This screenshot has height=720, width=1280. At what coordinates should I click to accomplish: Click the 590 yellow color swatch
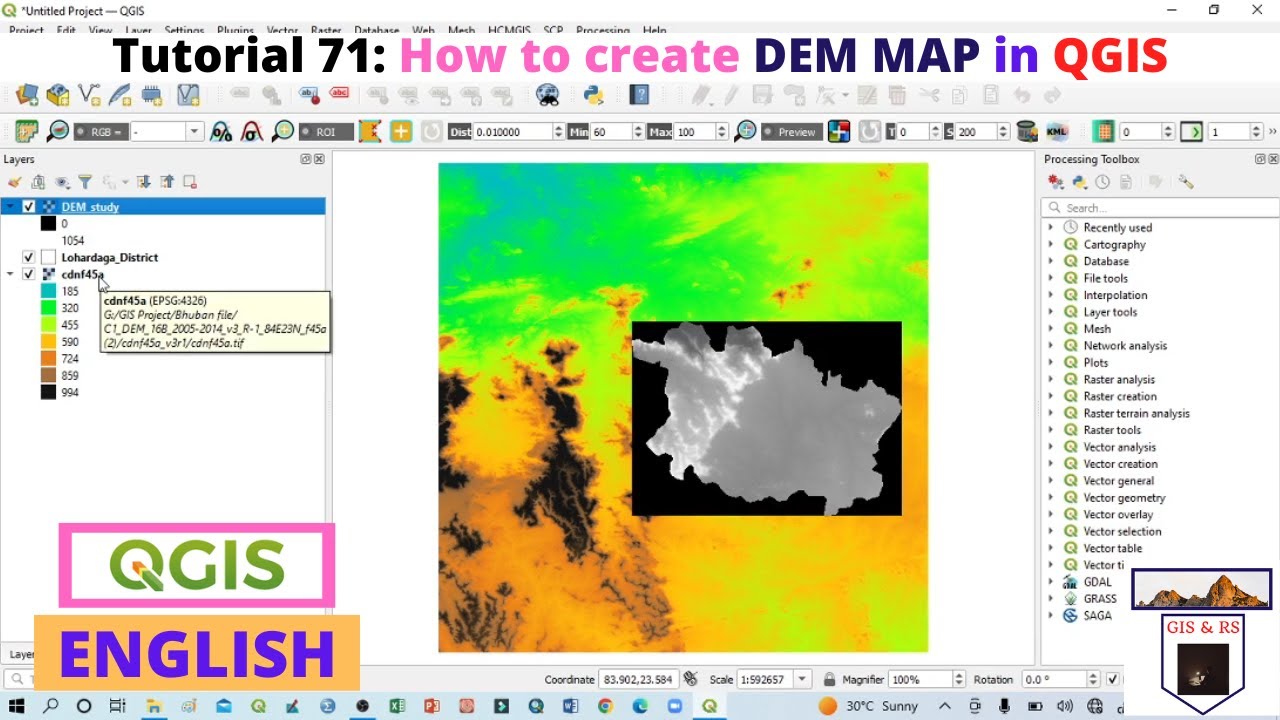click(48, 342)
